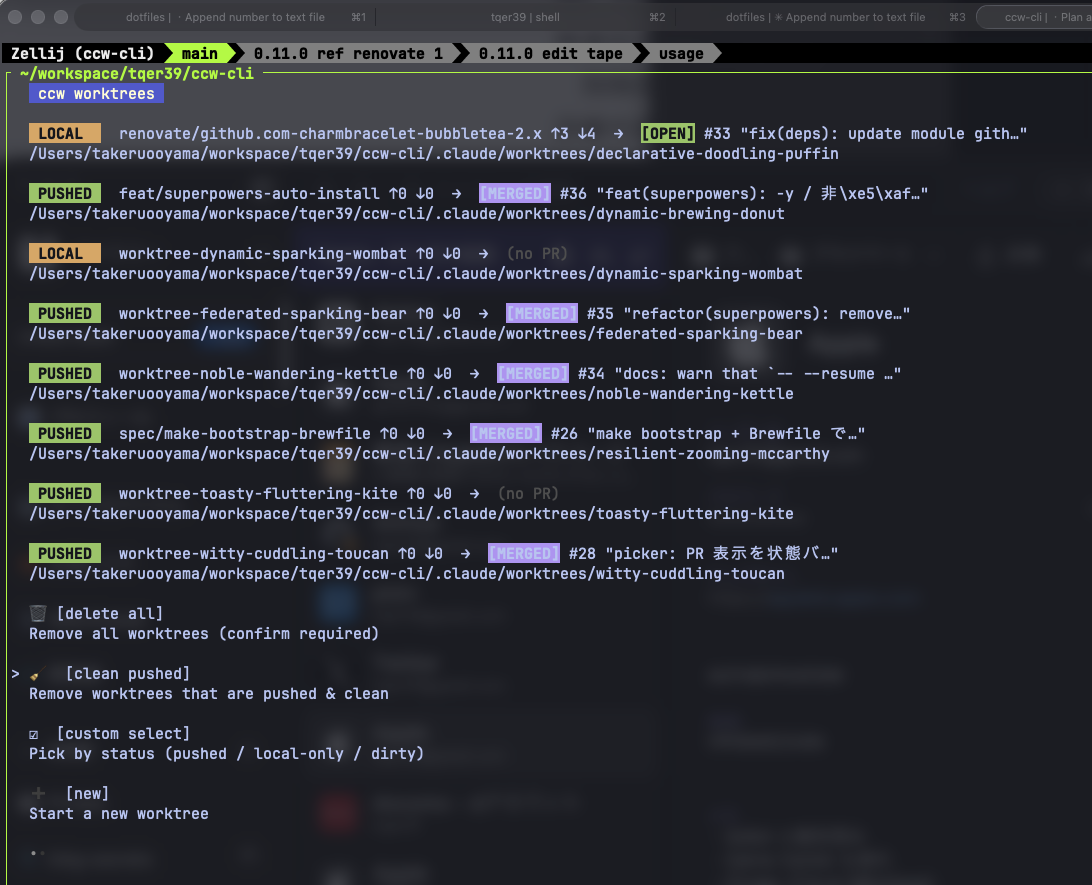
Task: Click the checkbox icon by custom select
Action: click(x=33, y=734)
